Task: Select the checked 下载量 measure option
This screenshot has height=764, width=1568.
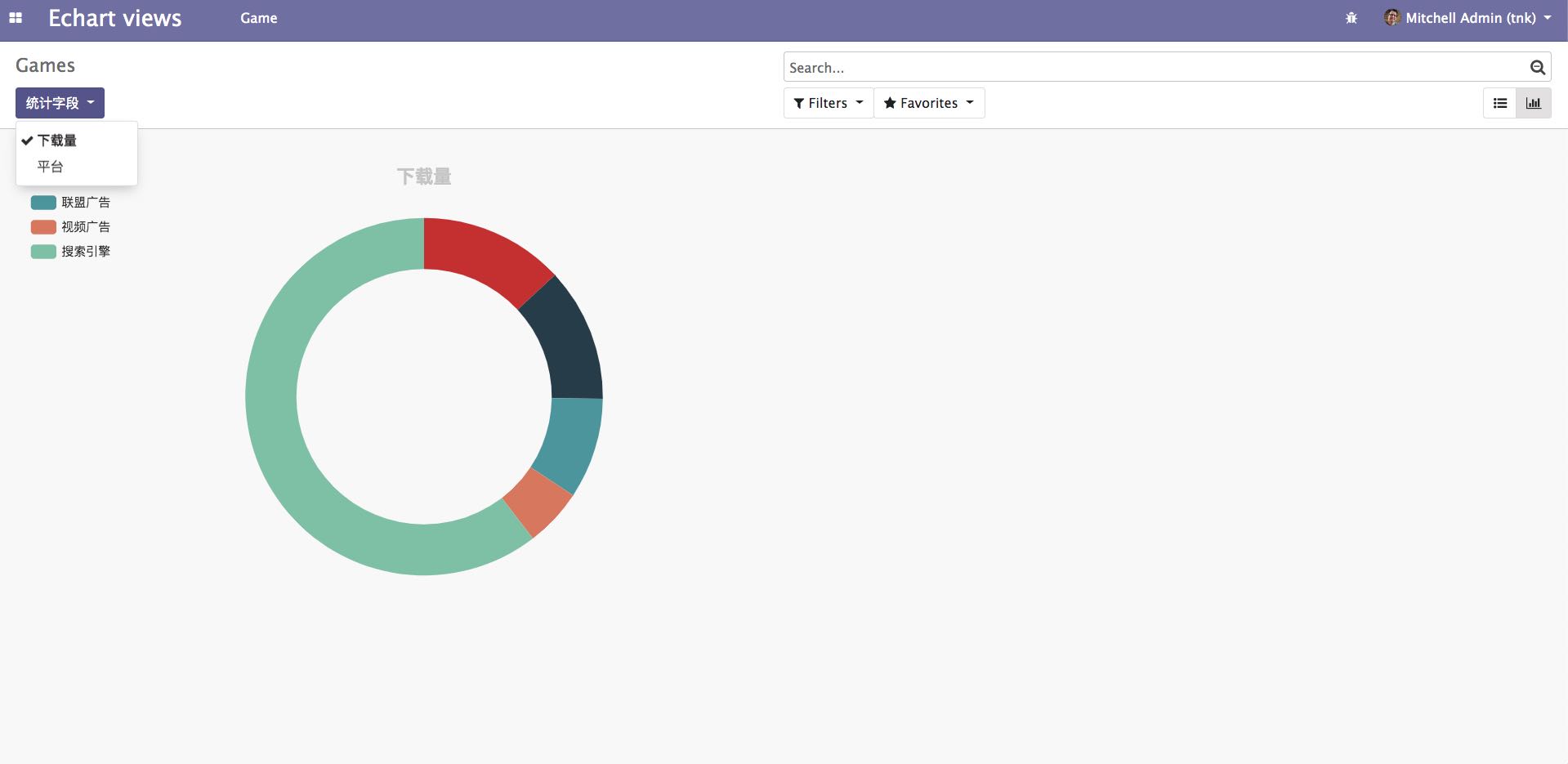Action: tap(57, 141)
